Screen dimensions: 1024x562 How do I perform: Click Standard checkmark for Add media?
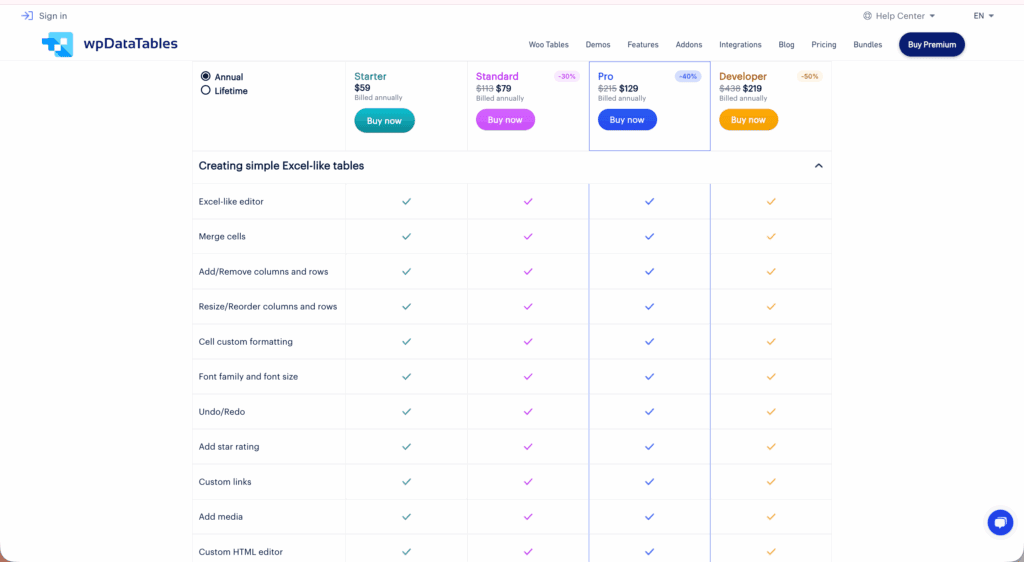point(528,516)
